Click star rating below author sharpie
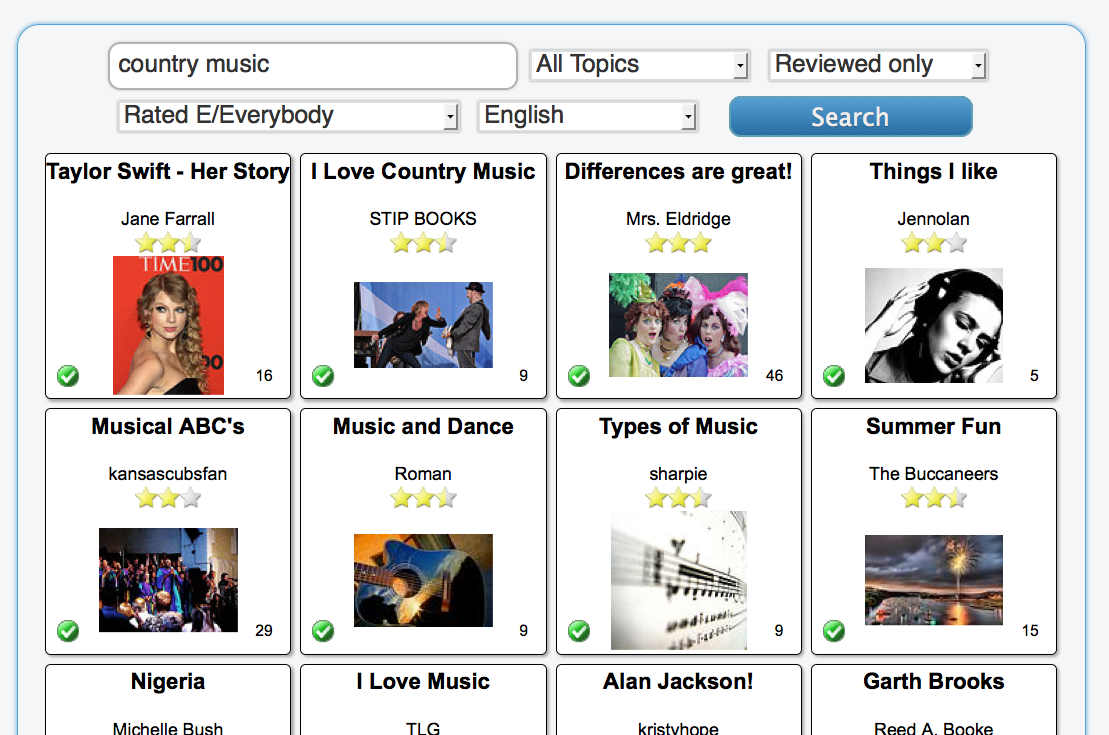Viewport: 1109px width, 735px height. pos(678,498)
